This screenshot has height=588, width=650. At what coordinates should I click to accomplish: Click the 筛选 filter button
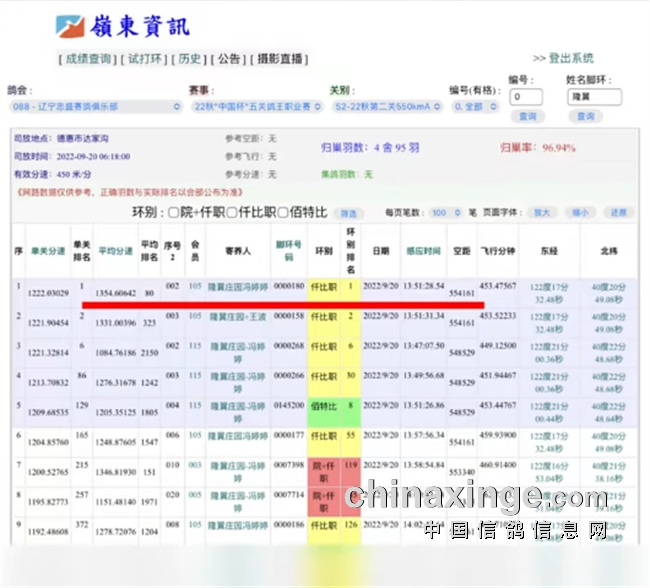coord(348,213)
